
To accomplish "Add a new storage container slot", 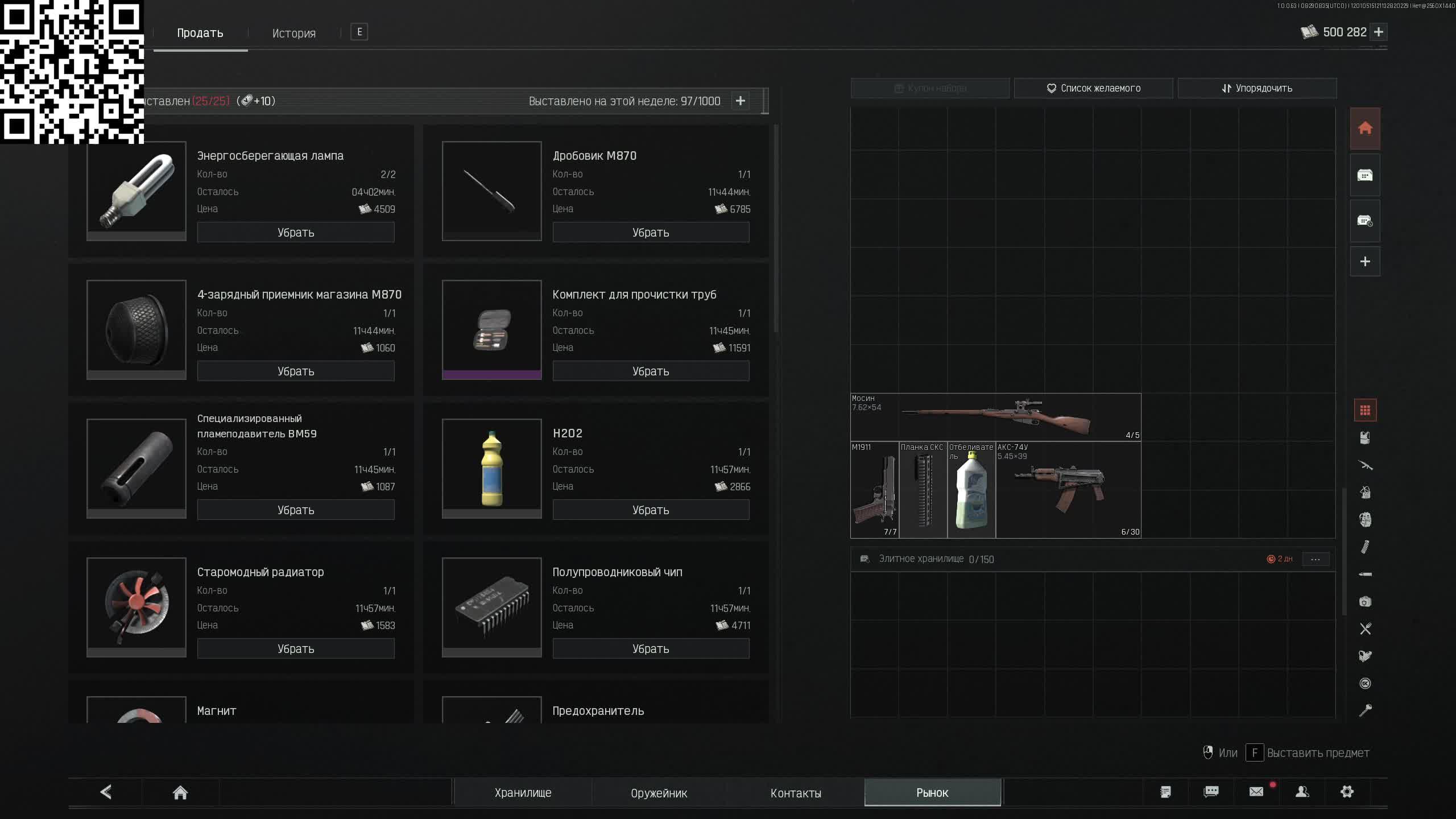I will [1365, 262].
